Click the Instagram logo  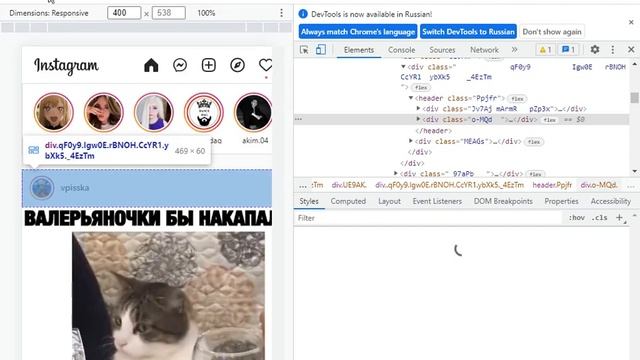pyautogui.click(x=66, y=66)
